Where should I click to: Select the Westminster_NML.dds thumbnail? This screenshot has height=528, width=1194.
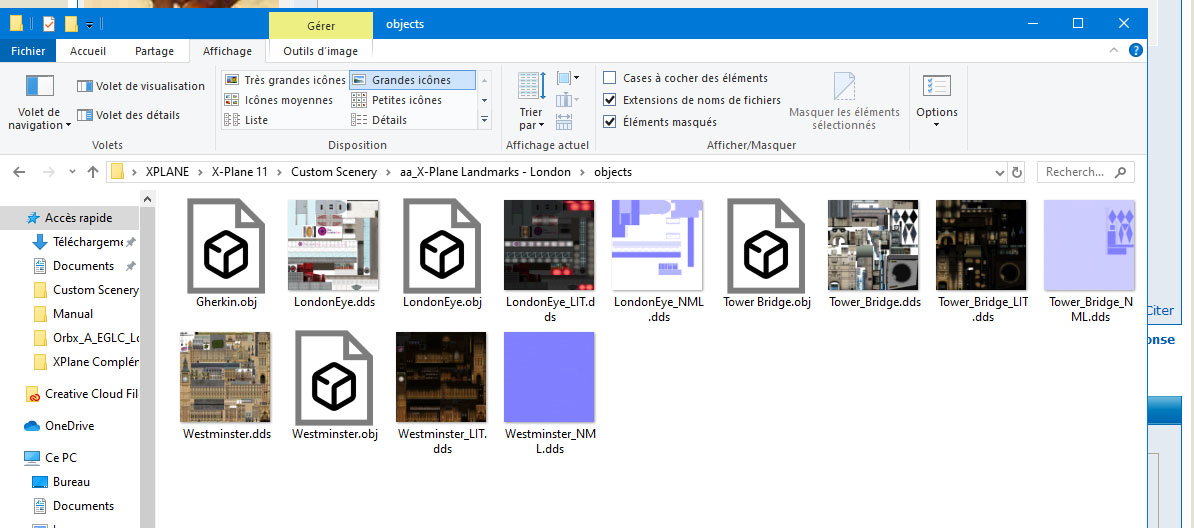pos(549,378)
